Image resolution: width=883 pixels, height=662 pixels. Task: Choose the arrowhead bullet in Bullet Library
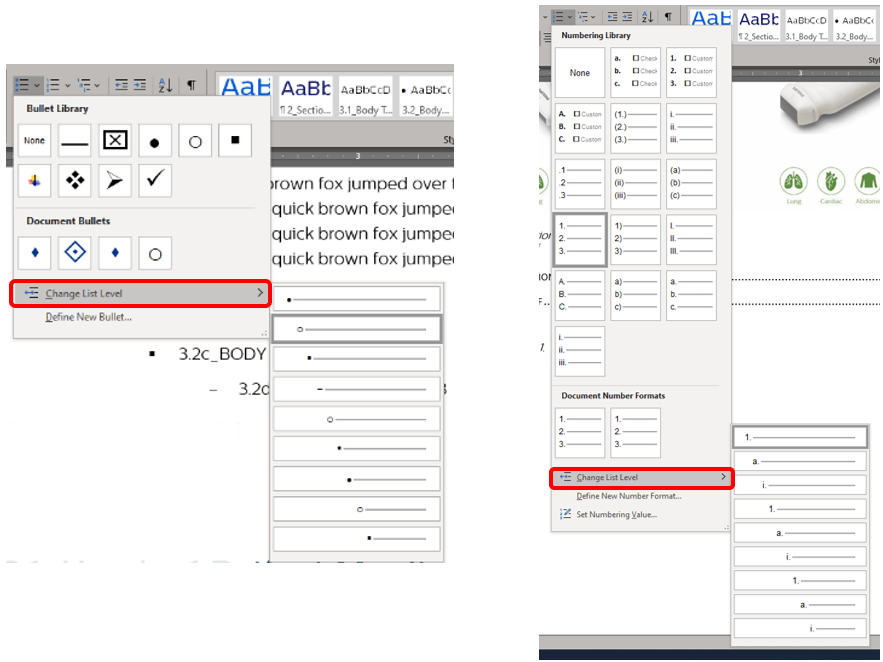[115, 181]
